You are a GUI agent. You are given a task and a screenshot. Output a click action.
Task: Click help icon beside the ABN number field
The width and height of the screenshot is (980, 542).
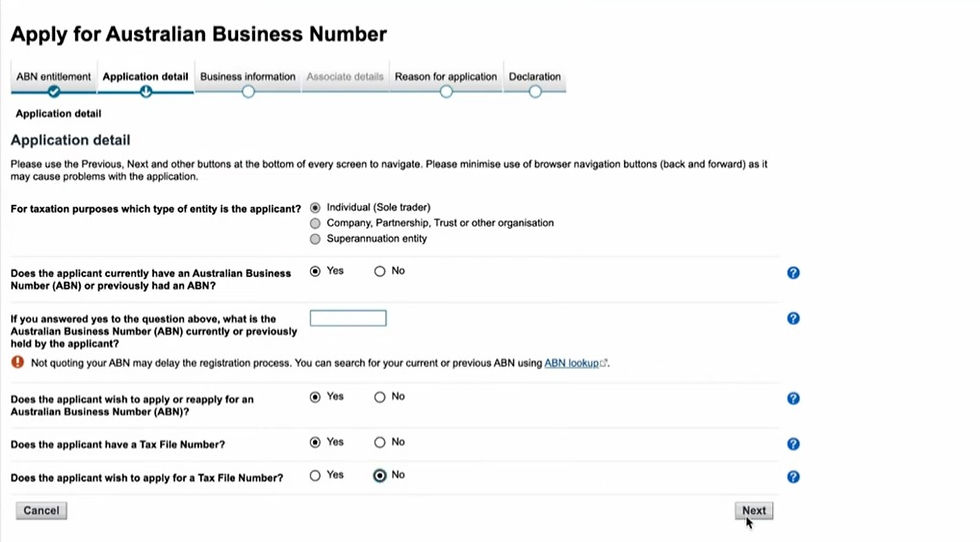(793, 318)
